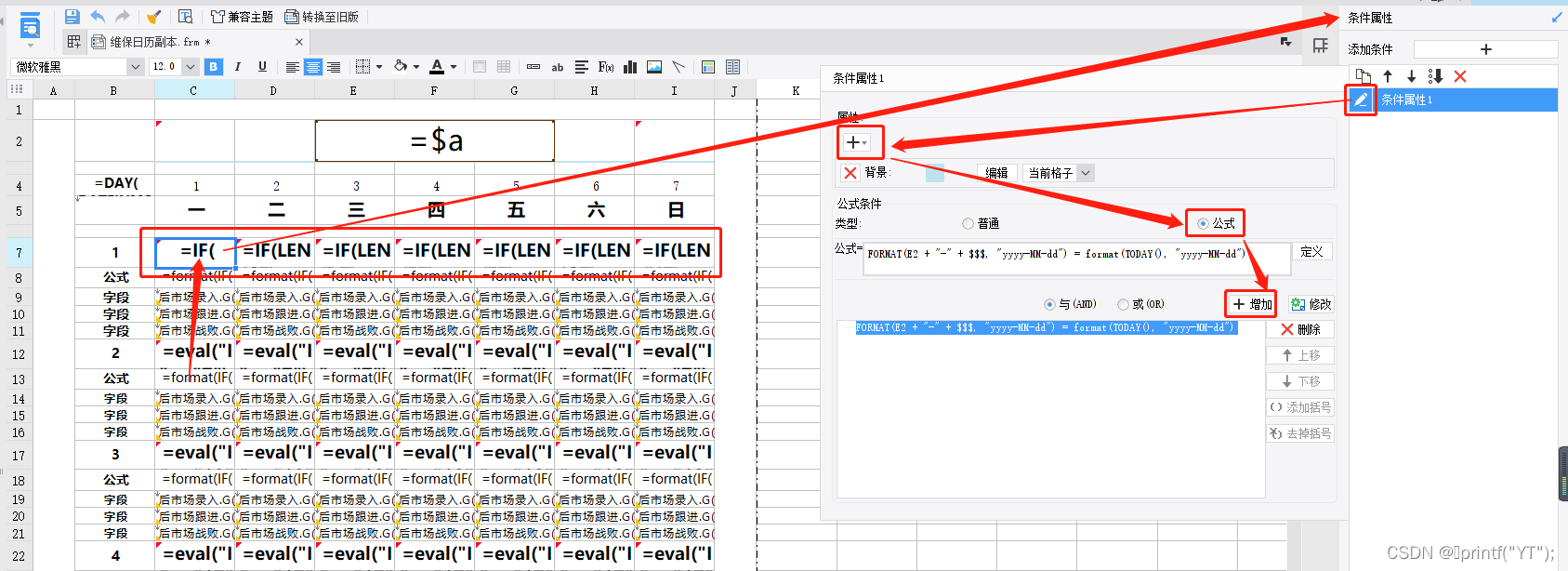The width and height of the screenshot is (1568, 571).
Task: Click the last toolbar grid panel icon
Action: point(732,67)
